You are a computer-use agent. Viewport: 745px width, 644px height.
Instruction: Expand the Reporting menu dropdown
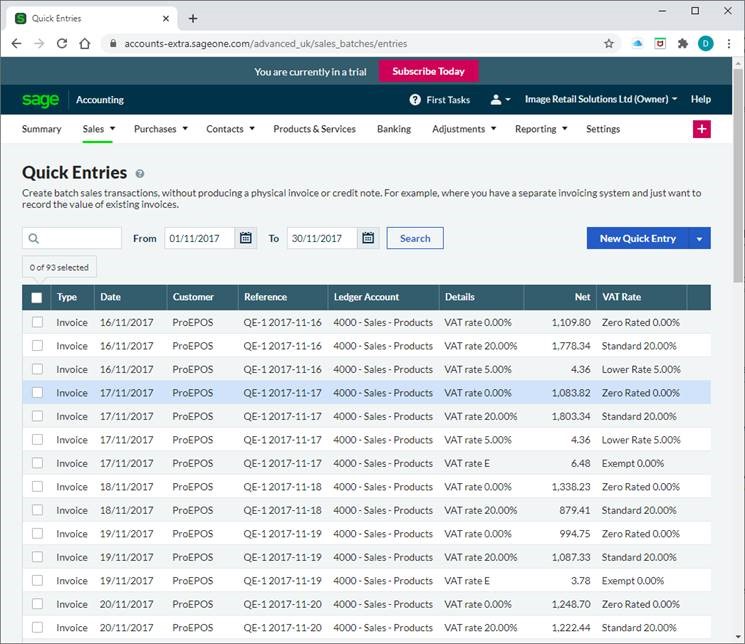(x=541, y=129)
